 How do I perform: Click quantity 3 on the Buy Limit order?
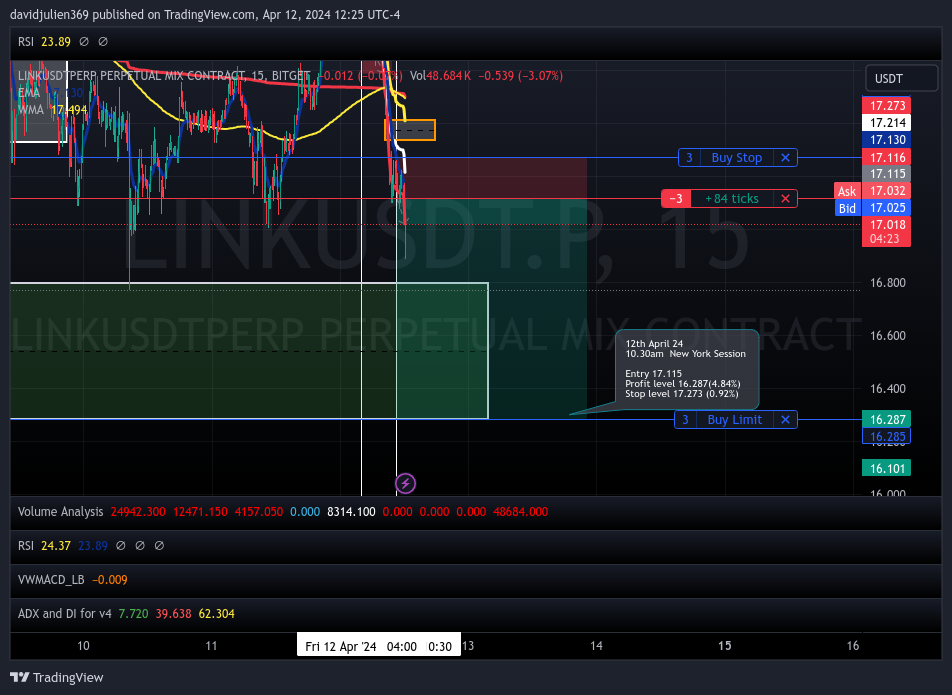coord(685,419)
